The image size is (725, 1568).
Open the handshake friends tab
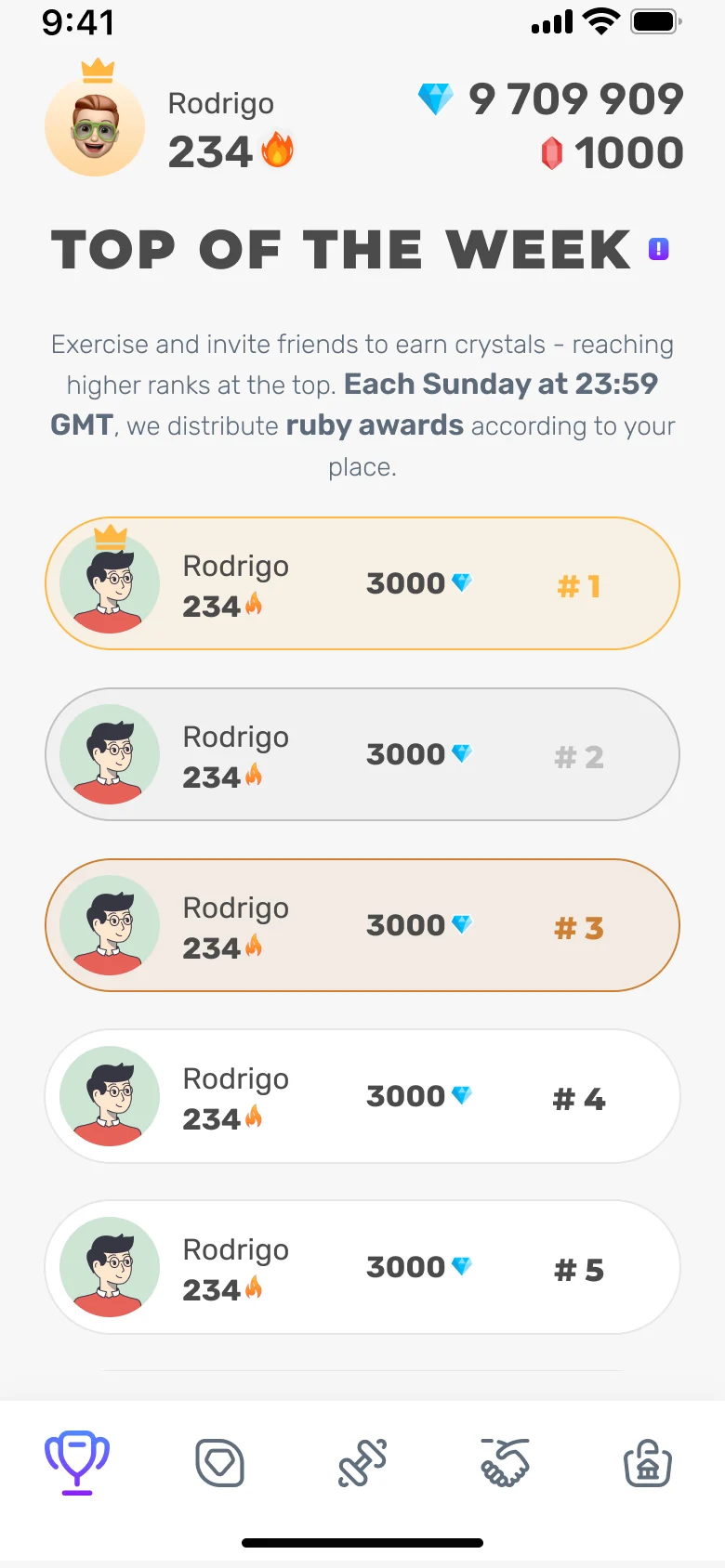coord(505,1462)
